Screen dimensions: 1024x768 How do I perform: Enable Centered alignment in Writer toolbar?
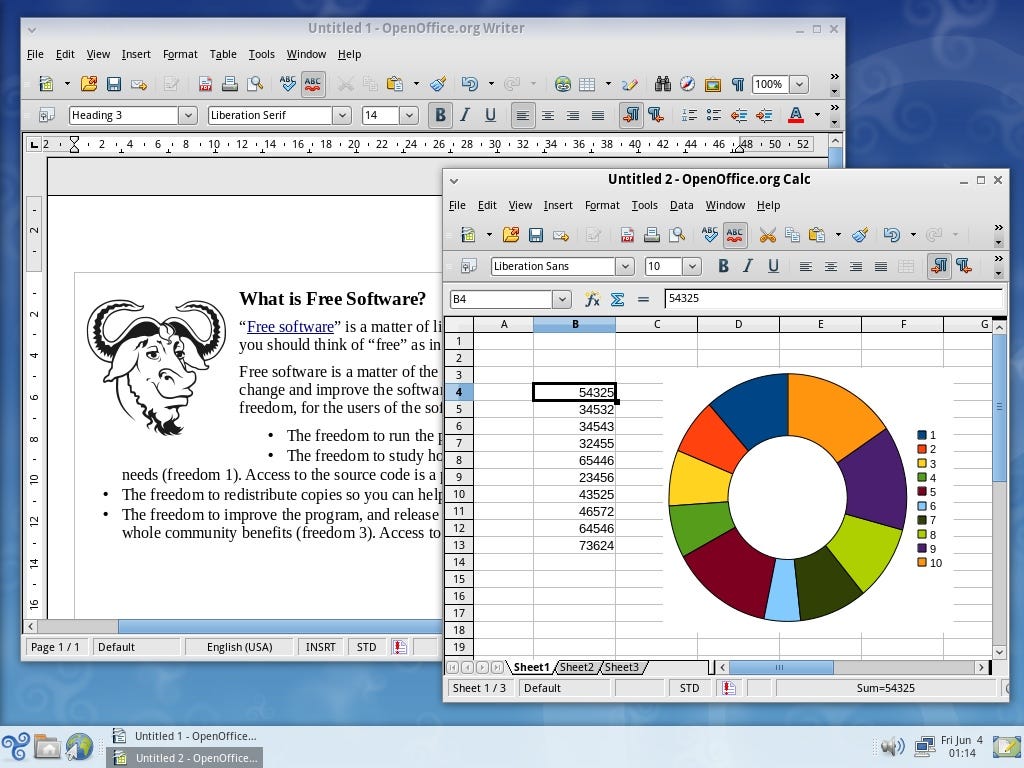coord(547,115)
